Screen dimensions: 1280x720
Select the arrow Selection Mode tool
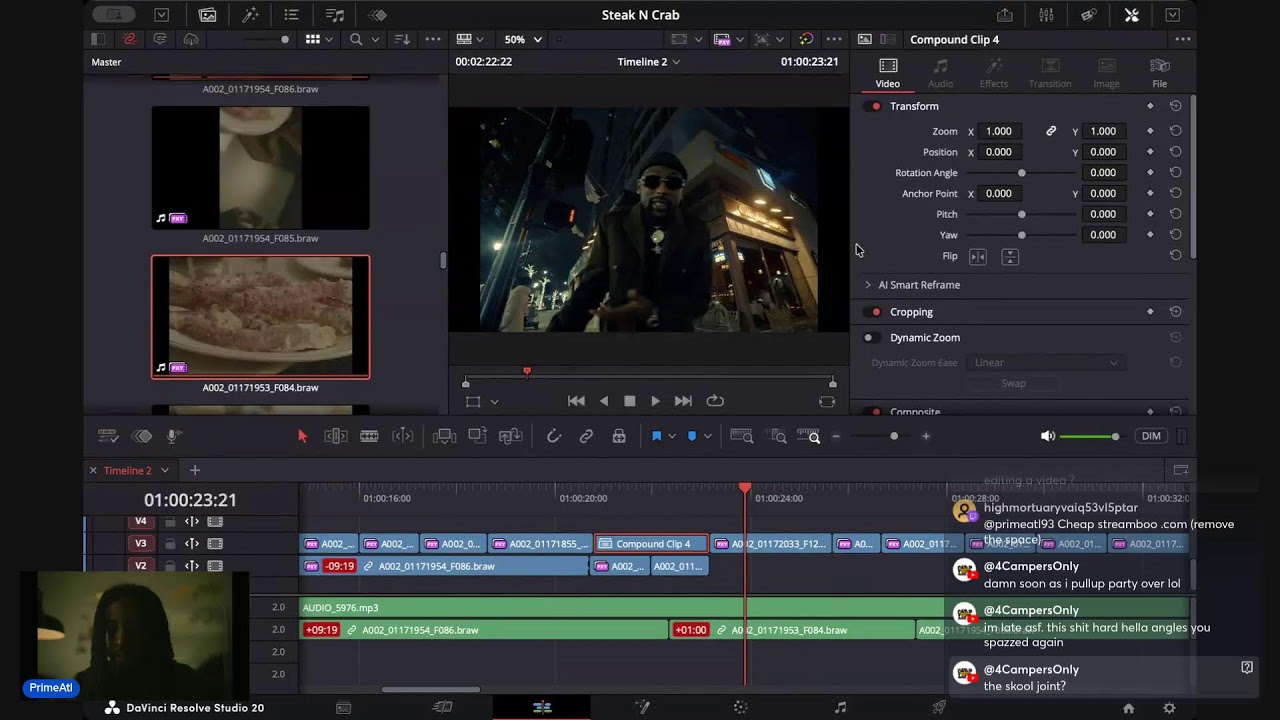(x=303, y=436)
